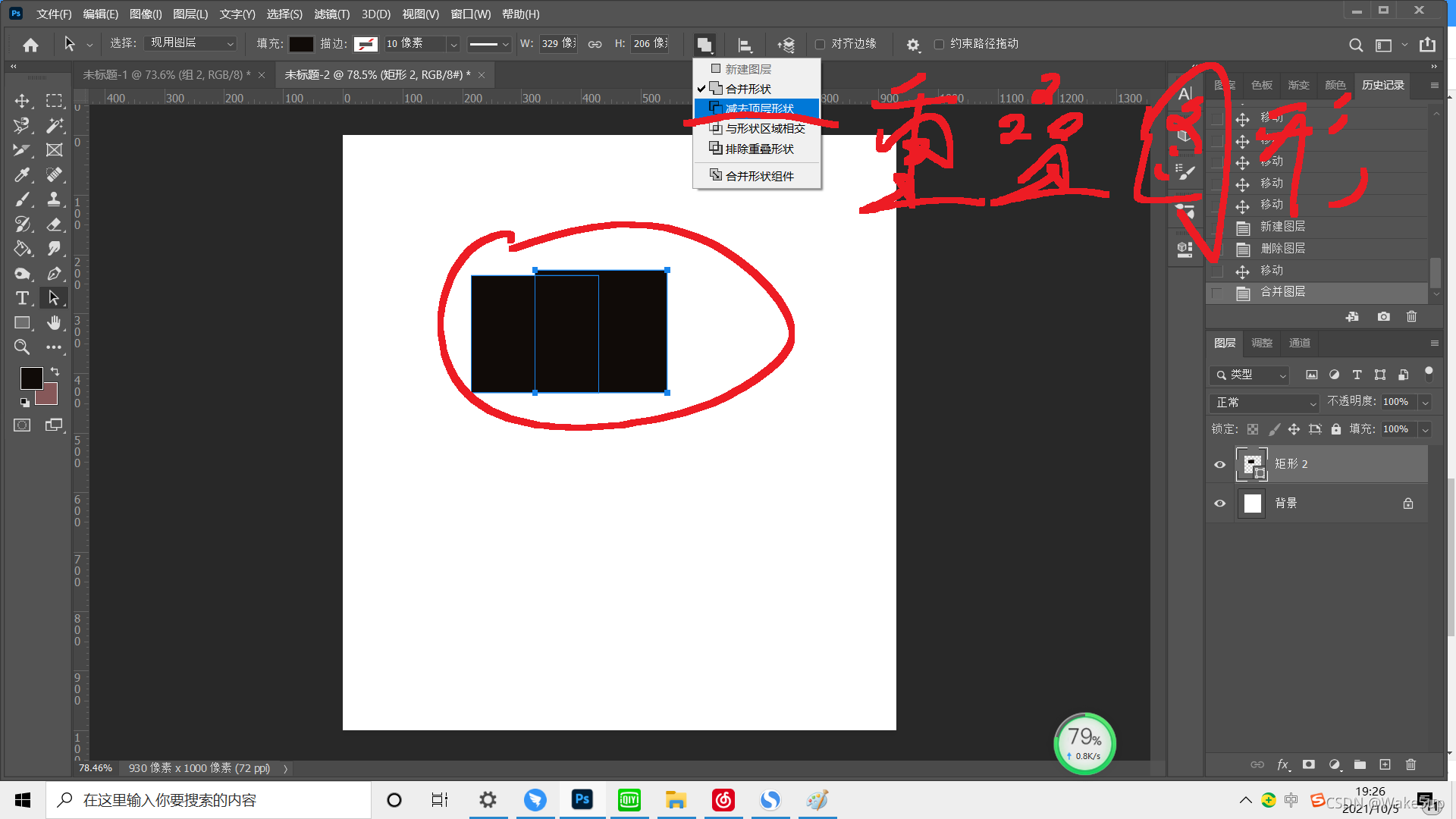Viewport: 1456px width, 819px height.
Task: Enable 约束路径拖动 checkbox
Action: 939,44
